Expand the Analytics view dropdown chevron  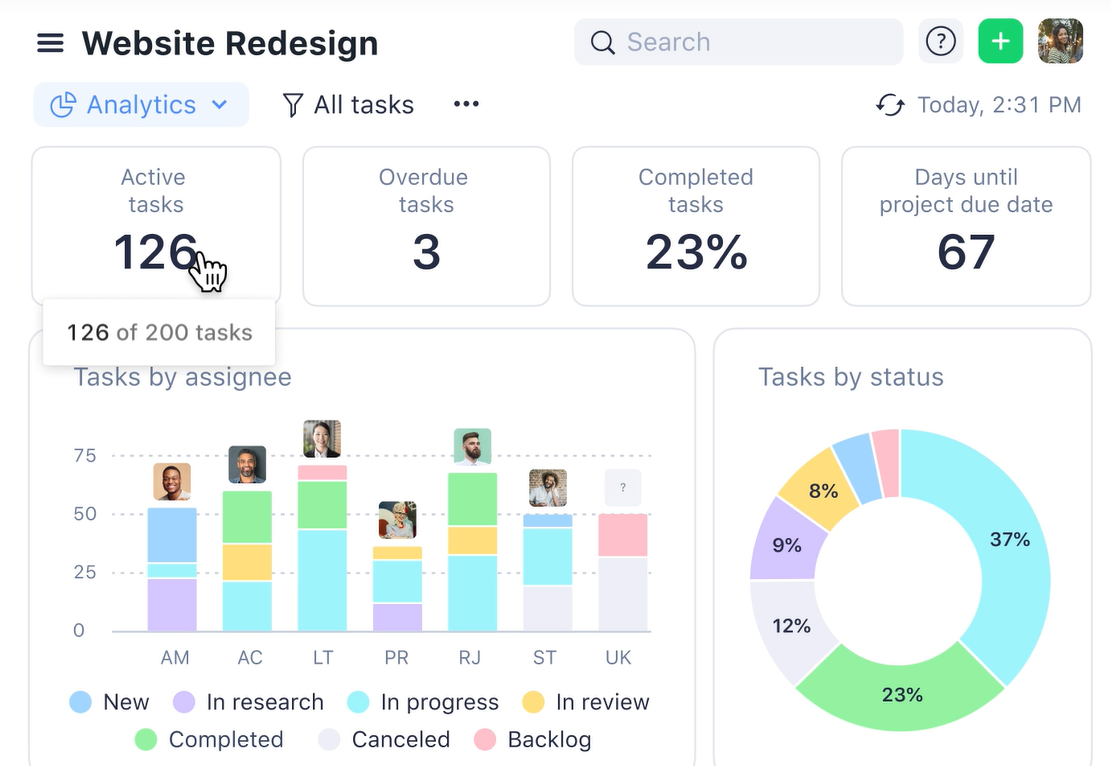pyautogui.click(x=220, y=105)
